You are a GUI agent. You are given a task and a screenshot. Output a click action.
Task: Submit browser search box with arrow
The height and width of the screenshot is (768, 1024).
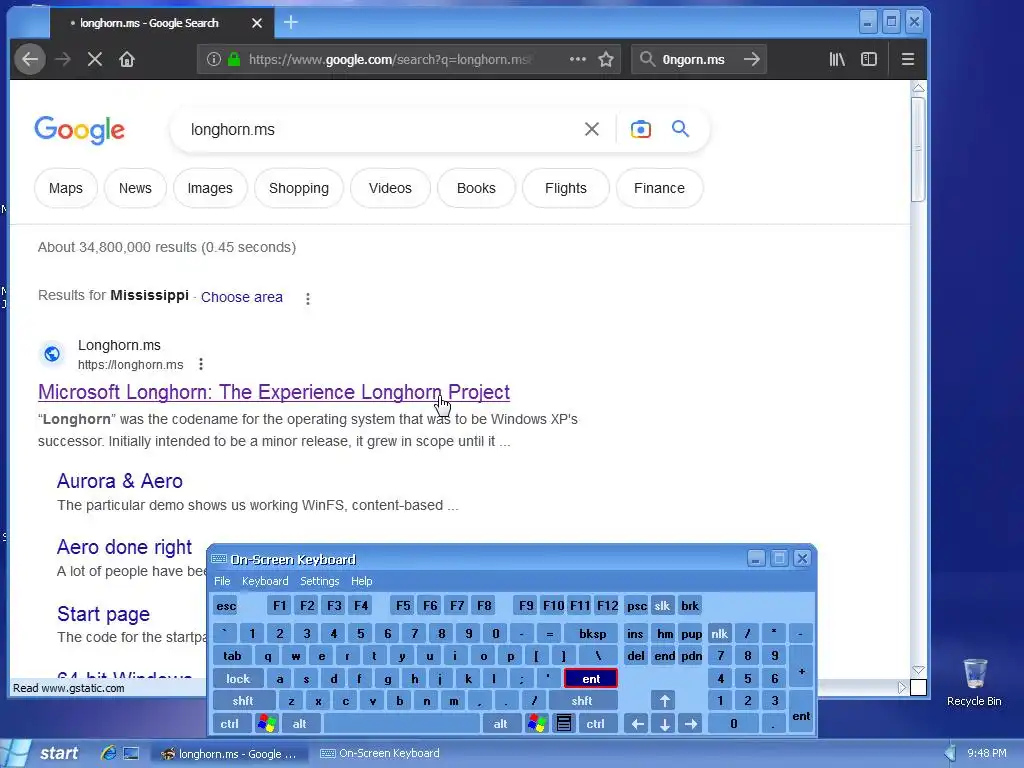[752, 59]
